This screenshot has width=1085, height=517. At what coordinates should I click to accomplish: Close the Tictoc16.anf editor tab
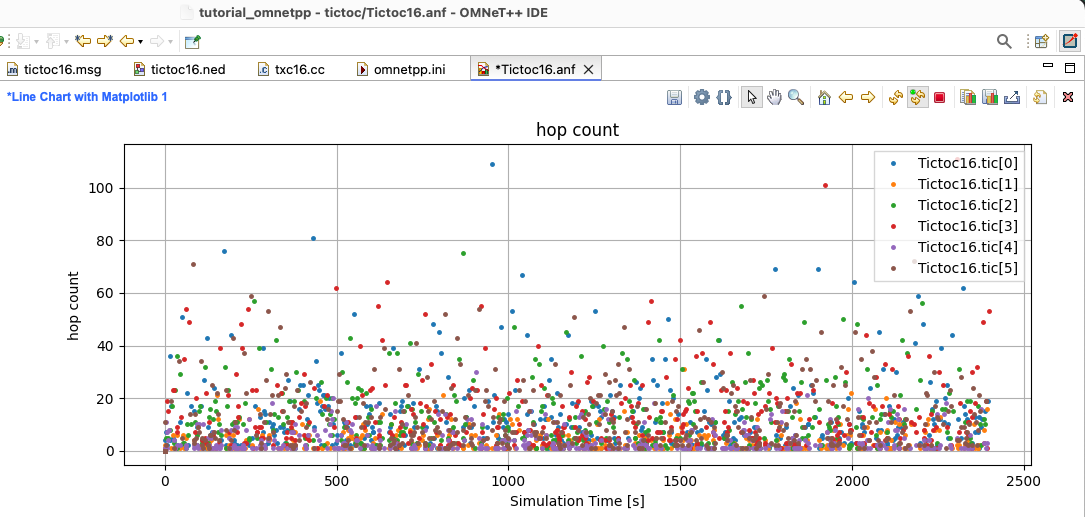589,69
